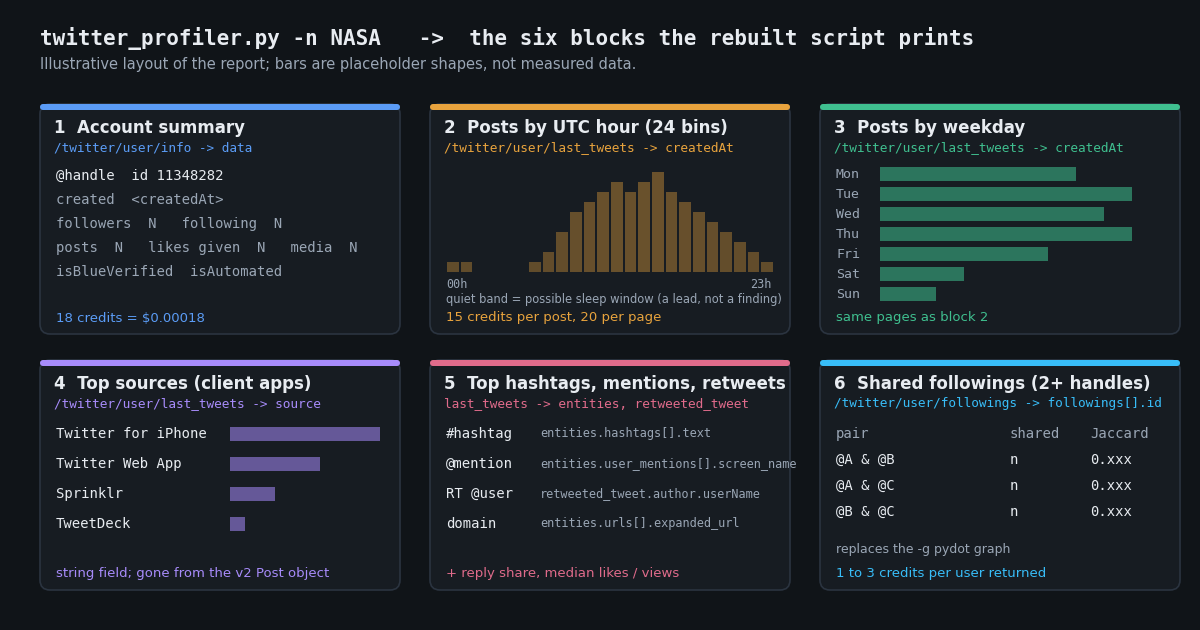Click 'last_tweets -> entities, retweeted_tweet' text
The width and height of the screenshot is (1200, 630).
(x=595, y=404)
